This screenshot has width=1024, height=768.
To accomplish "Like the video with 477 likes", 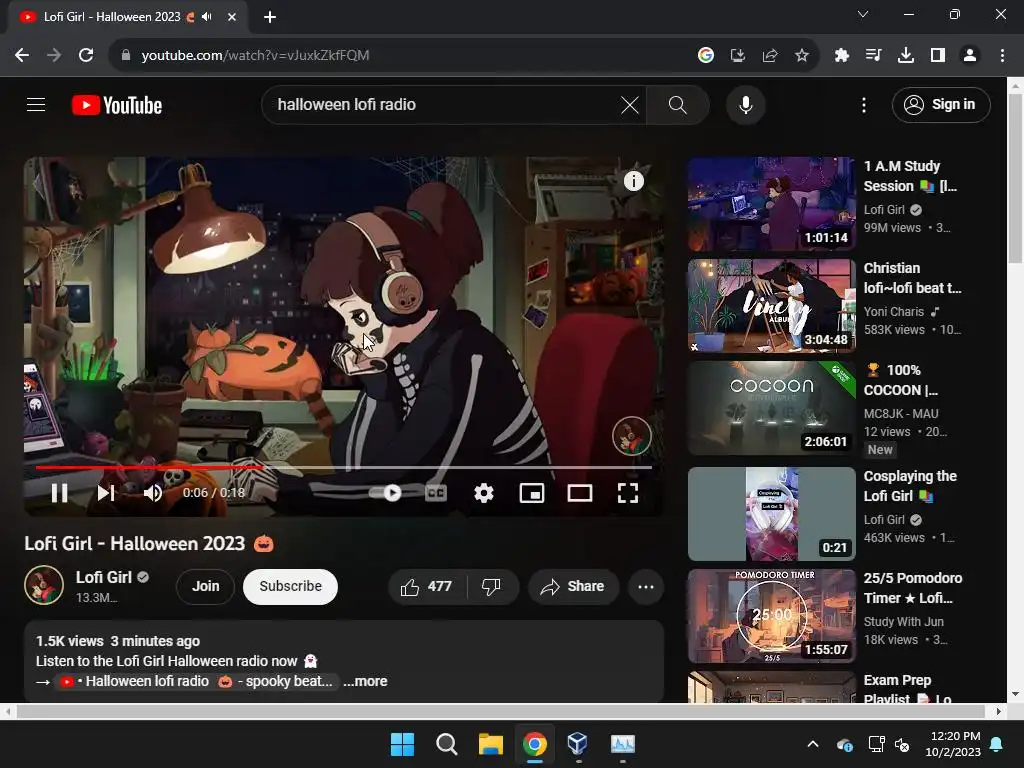I will tap(427, 586).
